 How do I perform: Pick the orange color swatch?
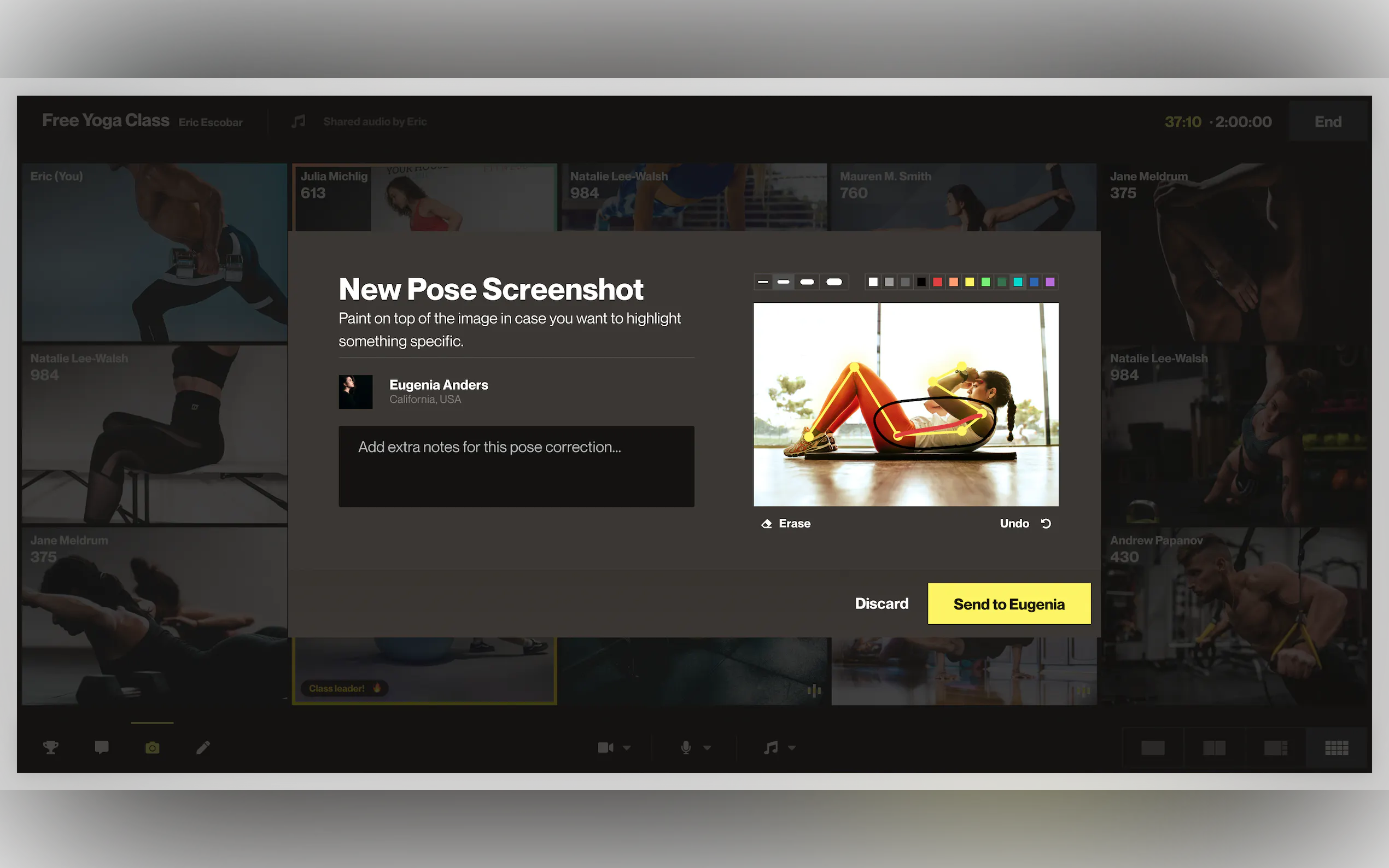[953, 282]
